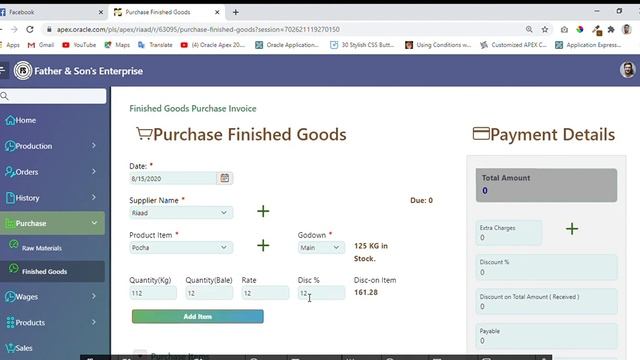Open the Supplier Name dropdown

click(x=181, y=213)
